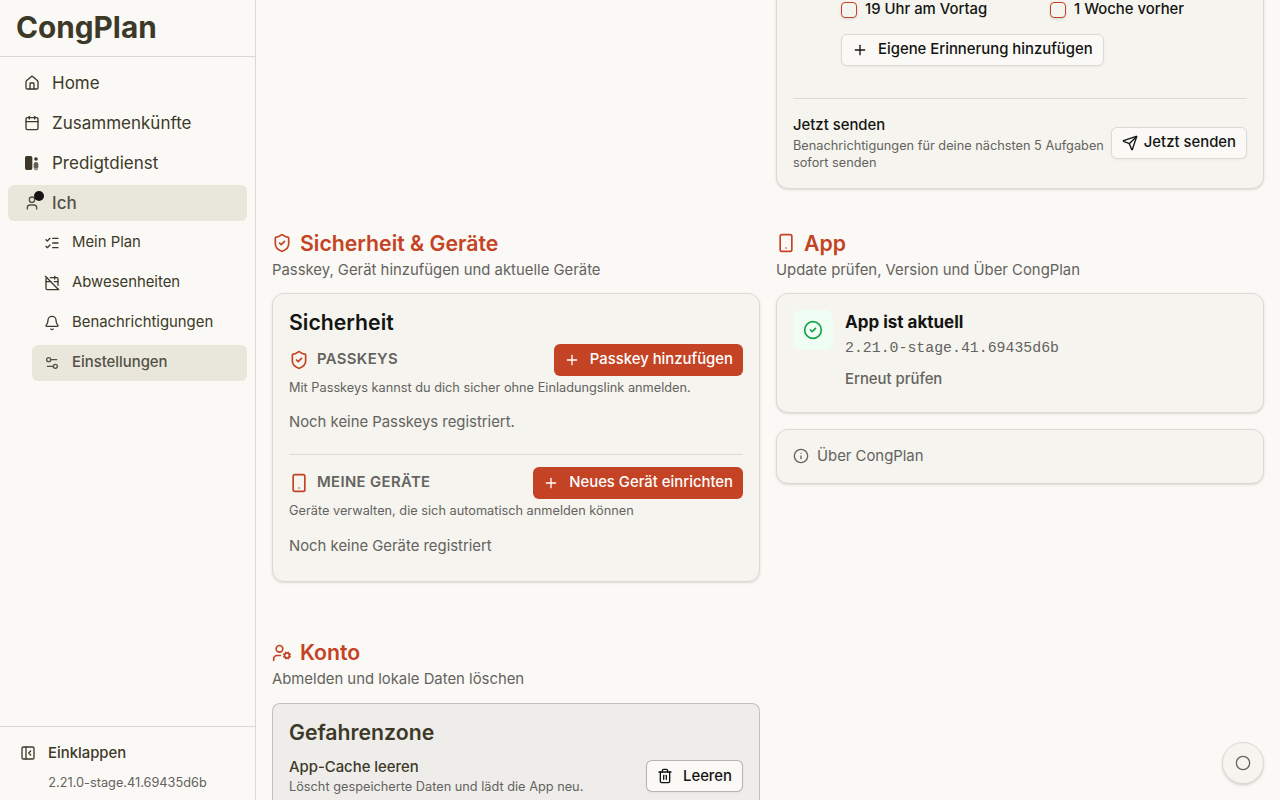Click the Meine Geräte phone icon
This screenshot has height=800, width=1280.
coord(299,483)
